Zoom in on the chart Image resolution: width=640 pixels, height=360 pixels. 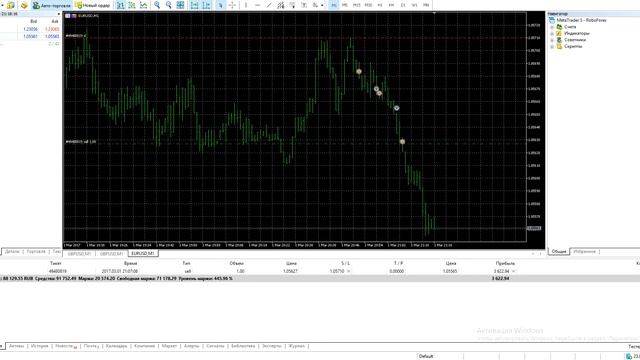157,5
